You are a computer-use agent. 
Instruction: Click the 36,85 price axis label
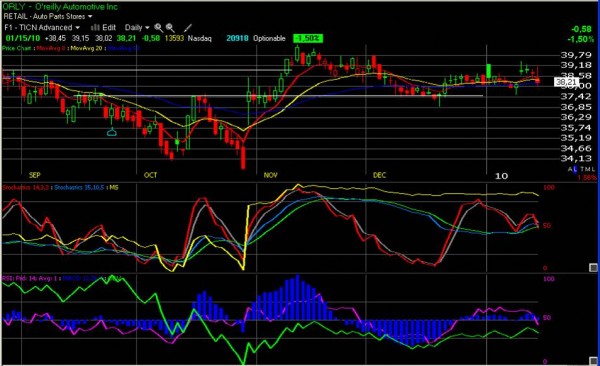pyautogui.click(x=576, y=107)
